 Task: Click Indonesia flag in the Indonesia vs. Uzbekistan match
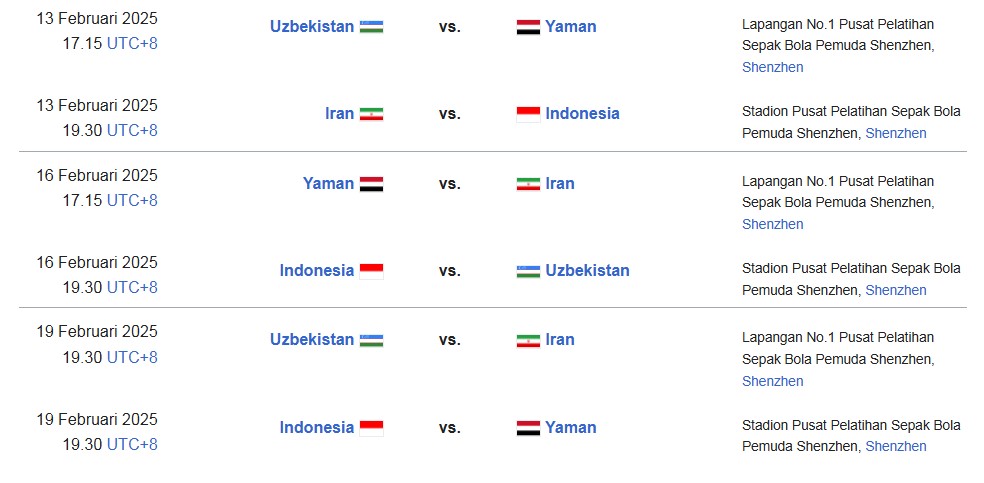click(x=372, y=271)
